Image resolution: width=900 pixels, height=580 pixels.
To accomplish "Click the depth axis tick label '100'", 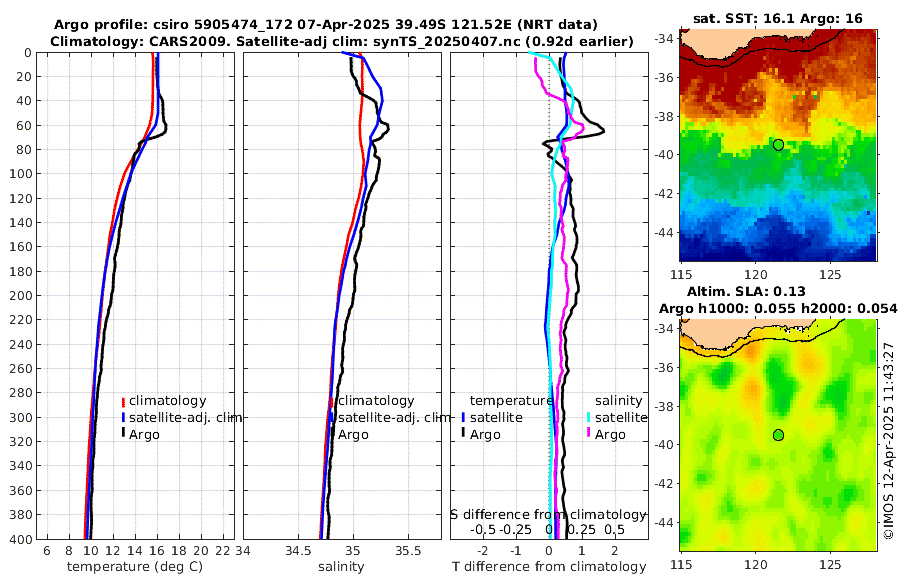I will 21,174.
